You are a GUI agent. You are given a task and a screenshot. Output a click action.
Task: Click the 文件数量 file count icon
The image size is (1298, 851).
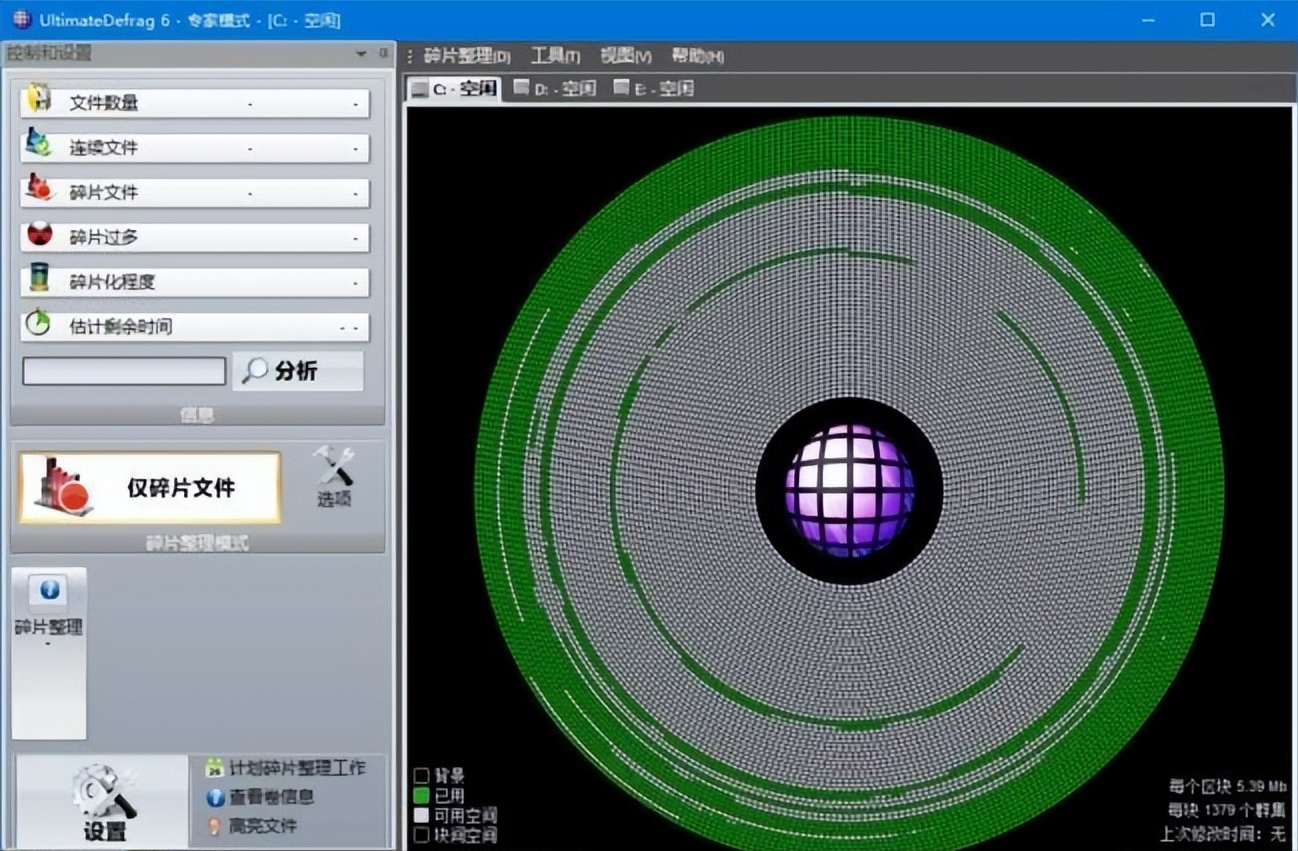pos(39,100)
